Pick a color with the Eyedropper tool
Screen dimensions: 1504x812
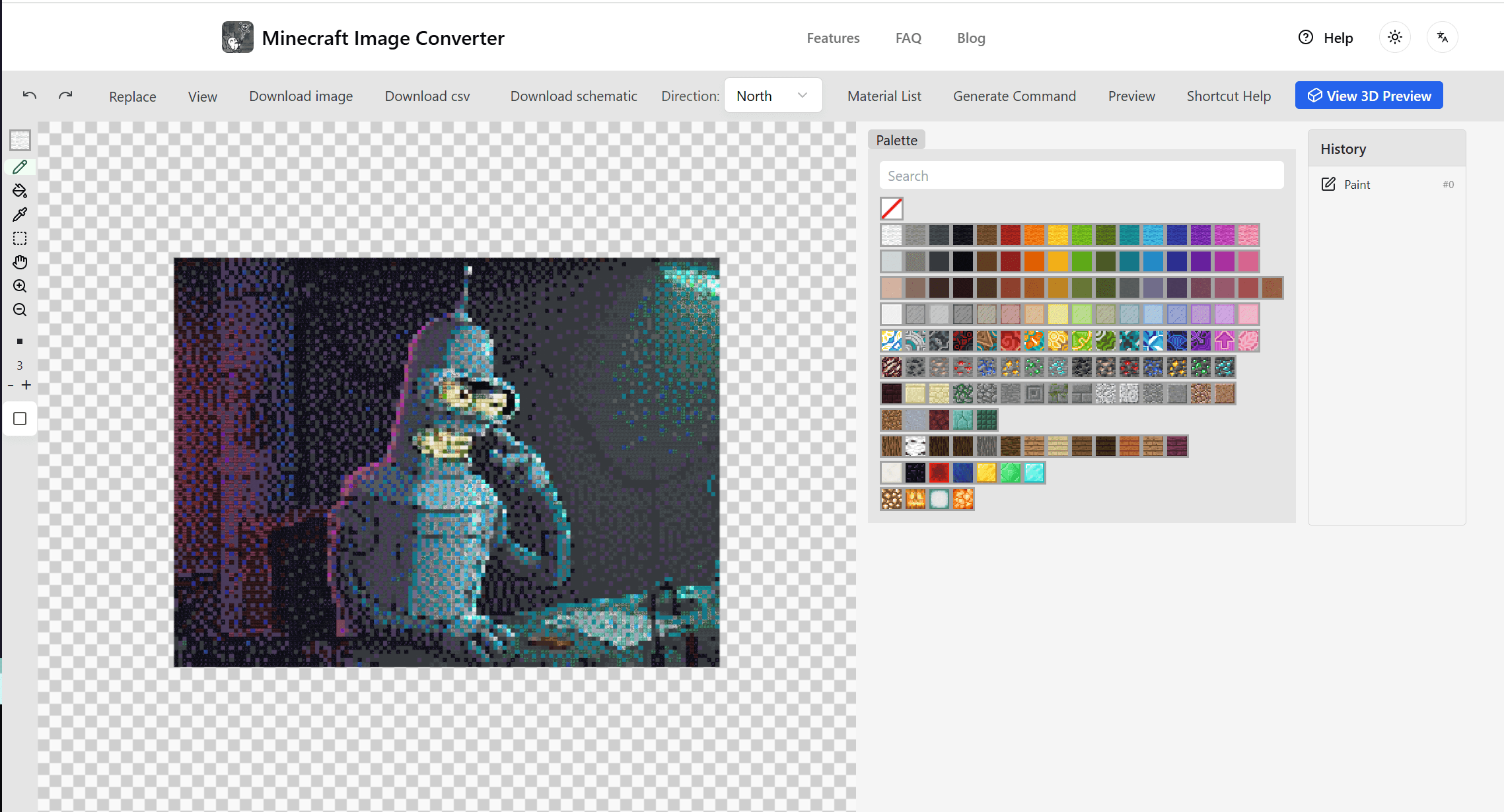(20, 215)
